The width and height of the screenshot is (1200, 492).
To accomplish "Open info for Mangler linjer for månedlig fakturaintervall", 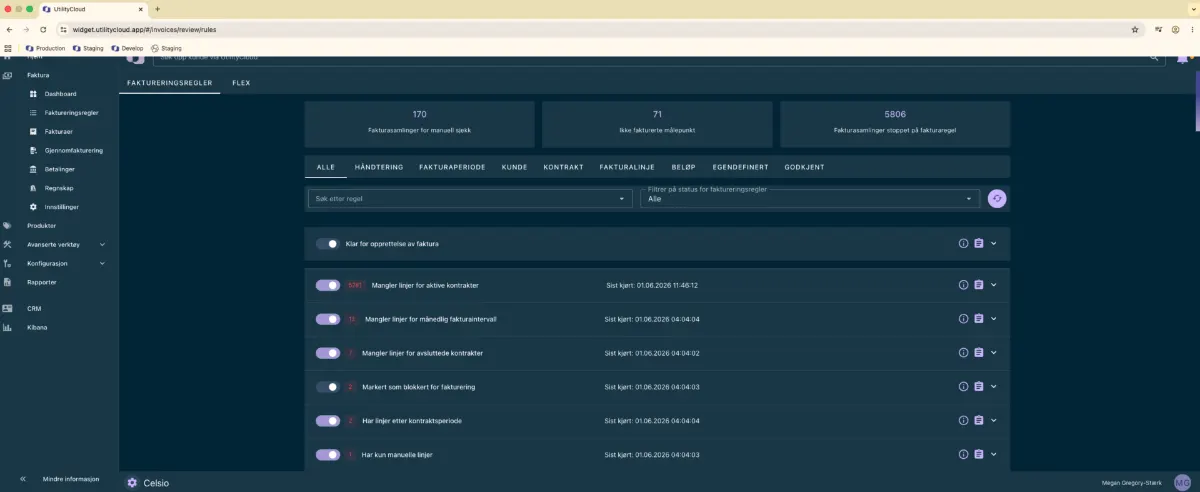I will click(964, 319).
